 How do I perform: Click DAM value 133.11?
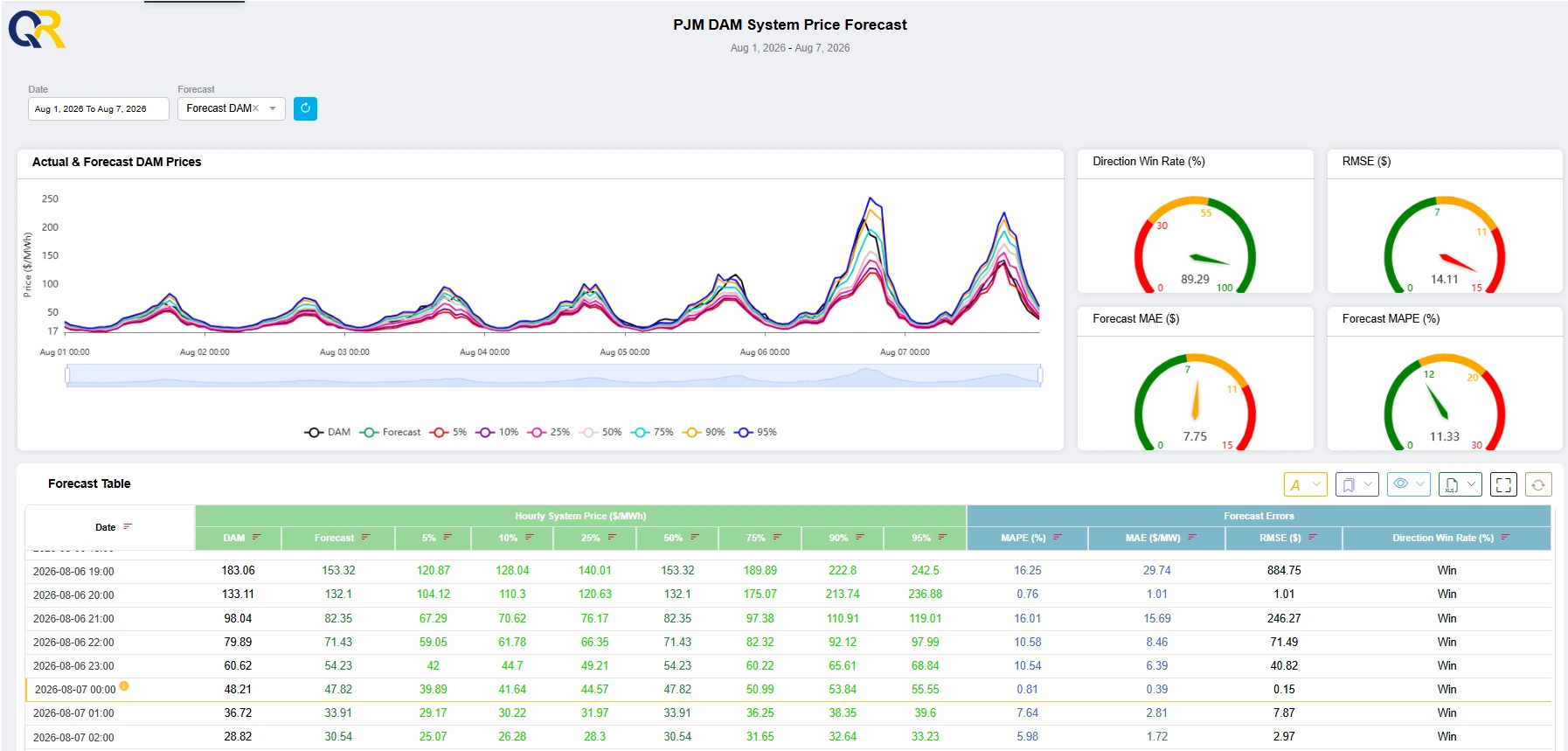tap(238, 594)
